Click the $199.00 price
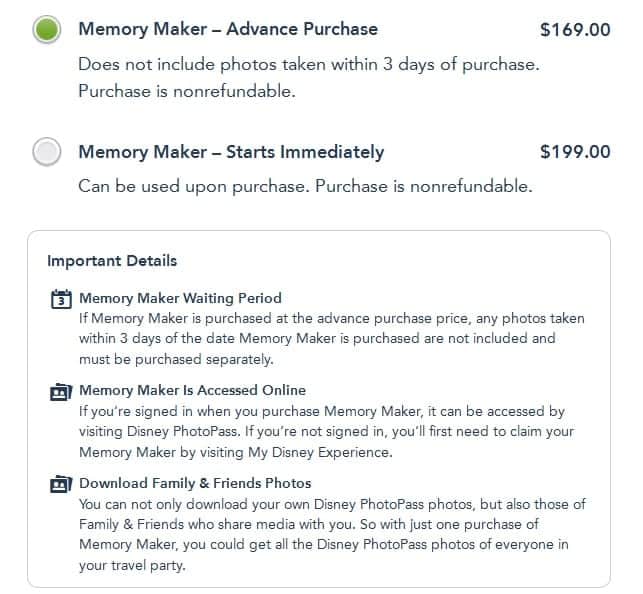Screen dimensions: 643x594 point(574,152)
